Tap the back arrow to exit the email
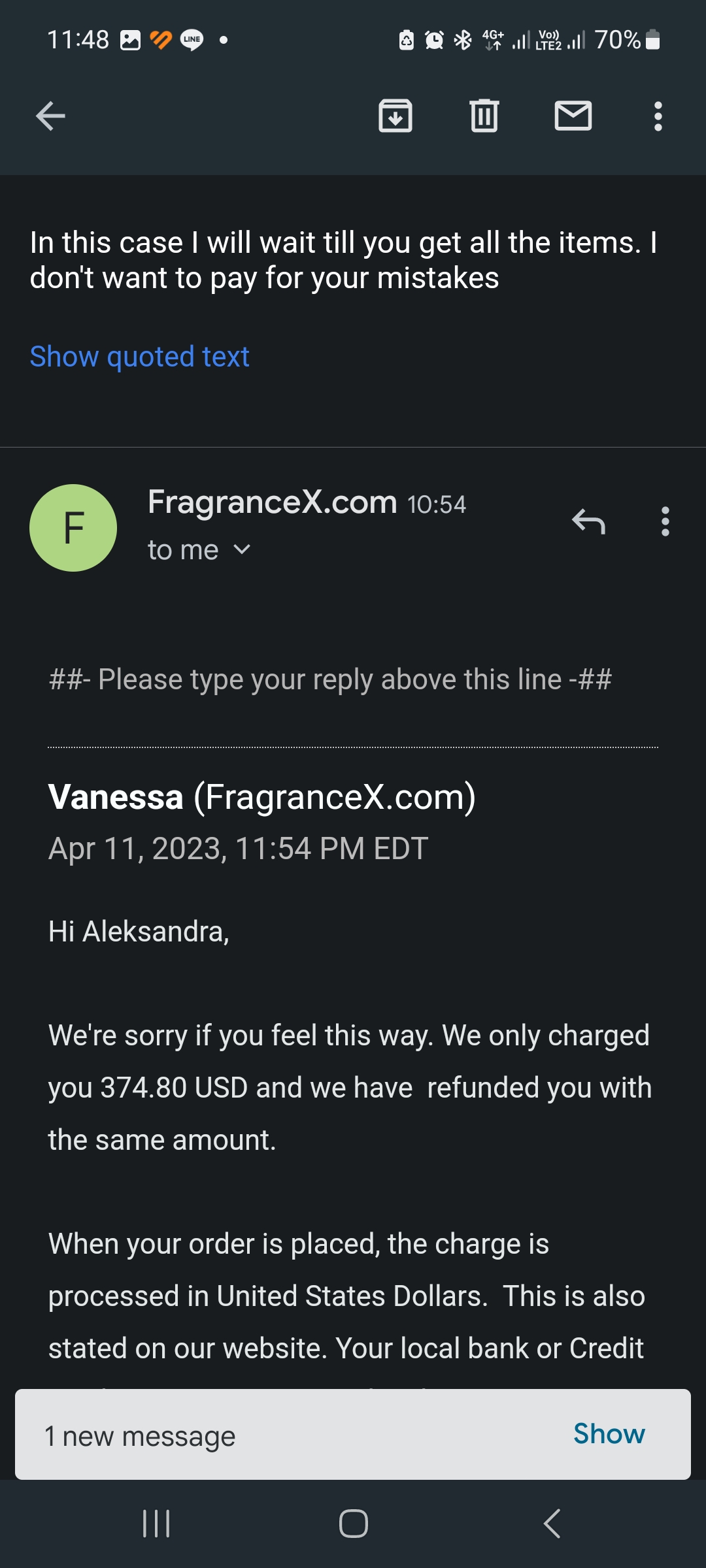706x1568 pixels. click(49, 116)
